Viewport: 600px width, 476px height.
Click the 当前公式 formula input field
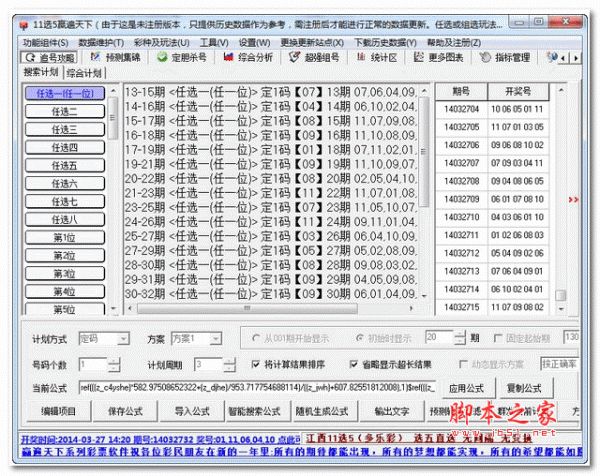click(257, 388)
